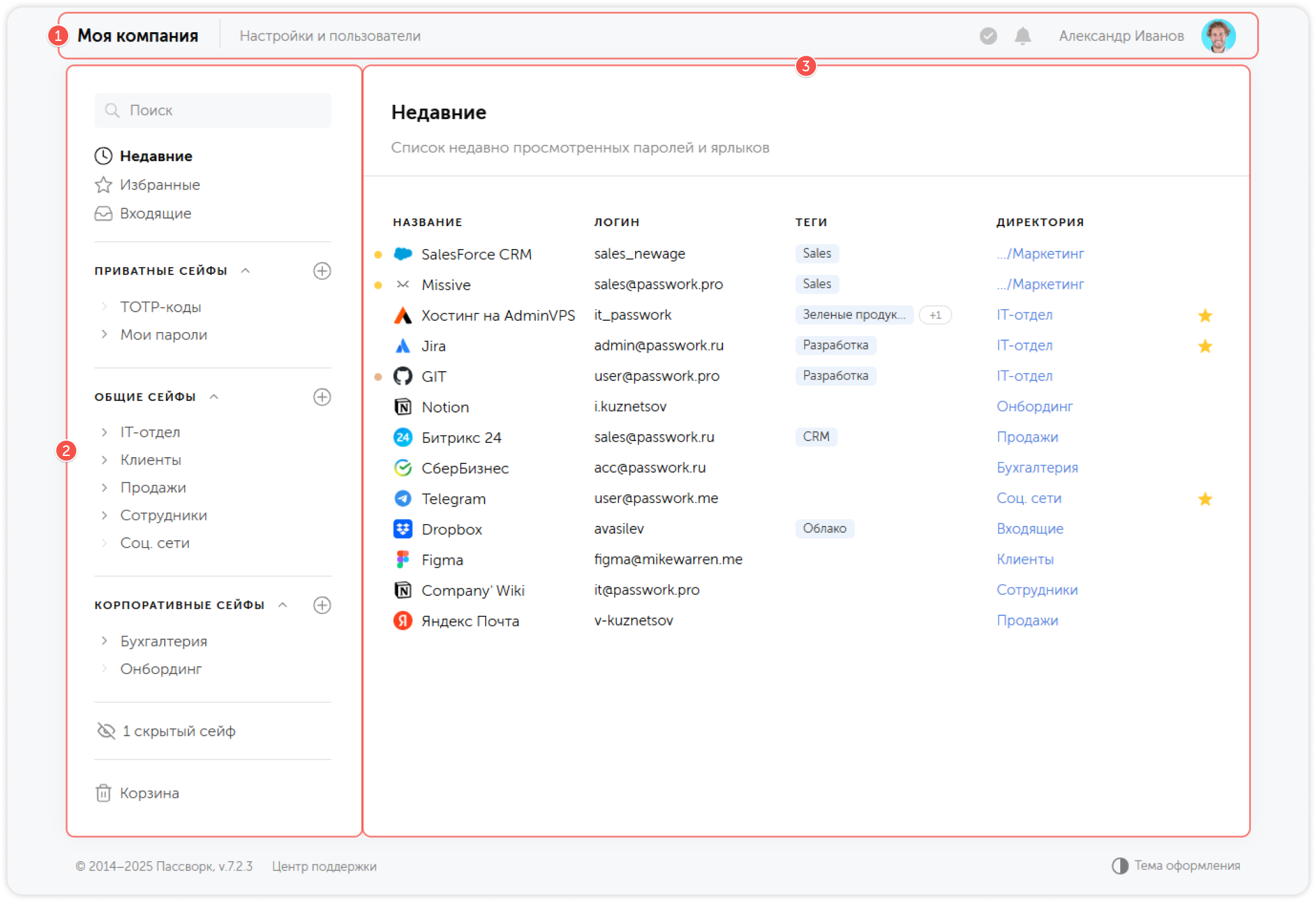Image resolution: width=1316 pixels, height=902 pixels.
Task: Open the Моя компания home link
Action: coord(138,36)
